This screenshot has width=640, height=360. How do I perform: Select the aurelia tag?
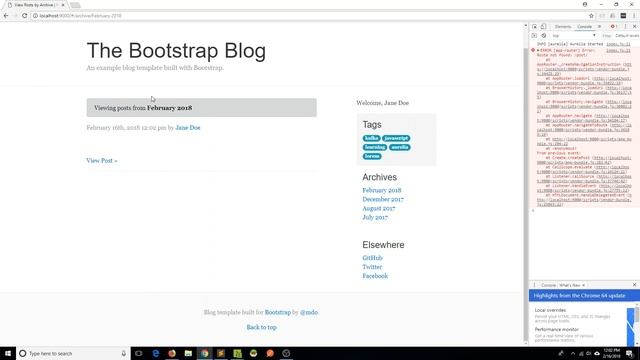click(x=400, y=147)
